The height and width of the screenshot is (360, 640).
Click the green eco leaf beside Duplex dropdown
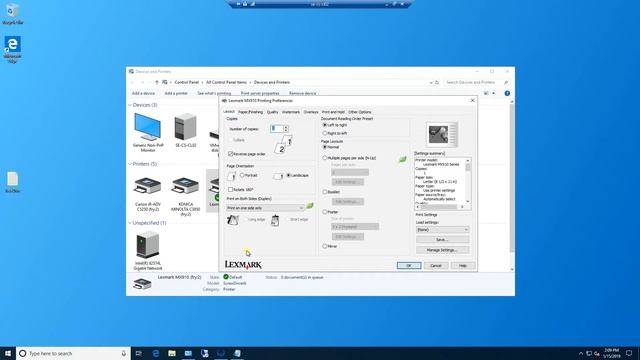(310, 206)
